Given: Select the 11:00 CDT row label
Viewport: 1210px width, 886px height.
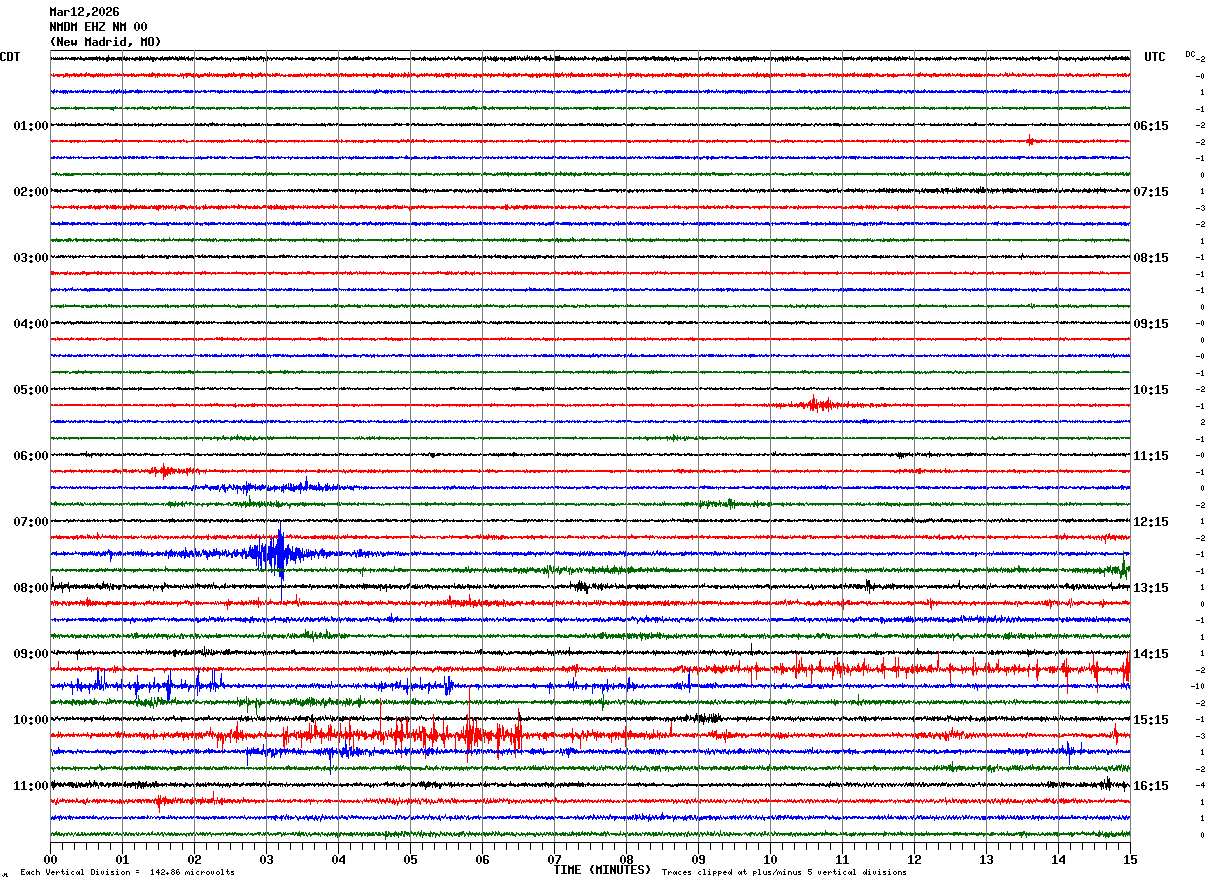Looking at the screenshot, I should pos(31,786).
